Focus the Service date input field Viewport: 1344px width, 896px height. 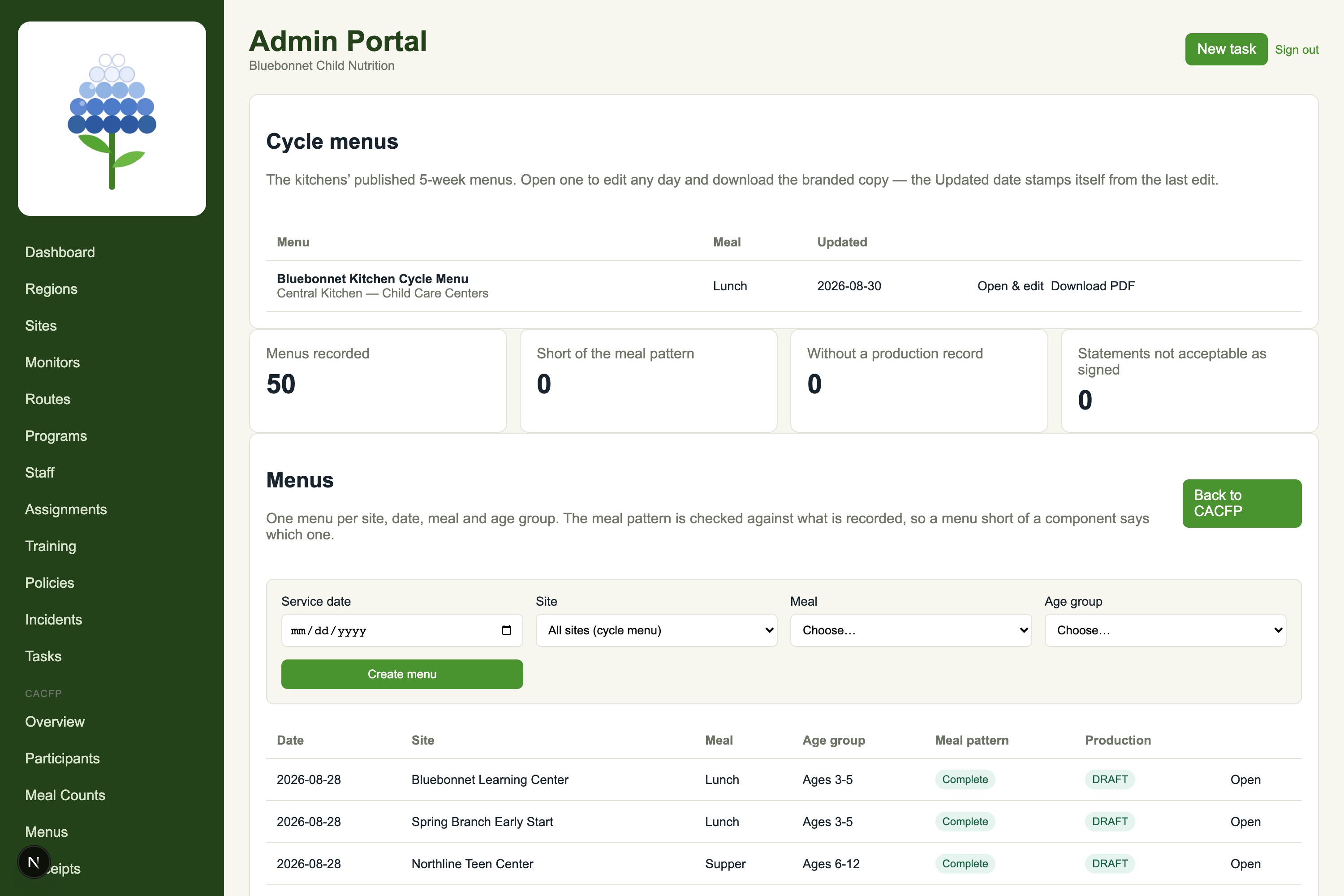click(x=402, y=630)
